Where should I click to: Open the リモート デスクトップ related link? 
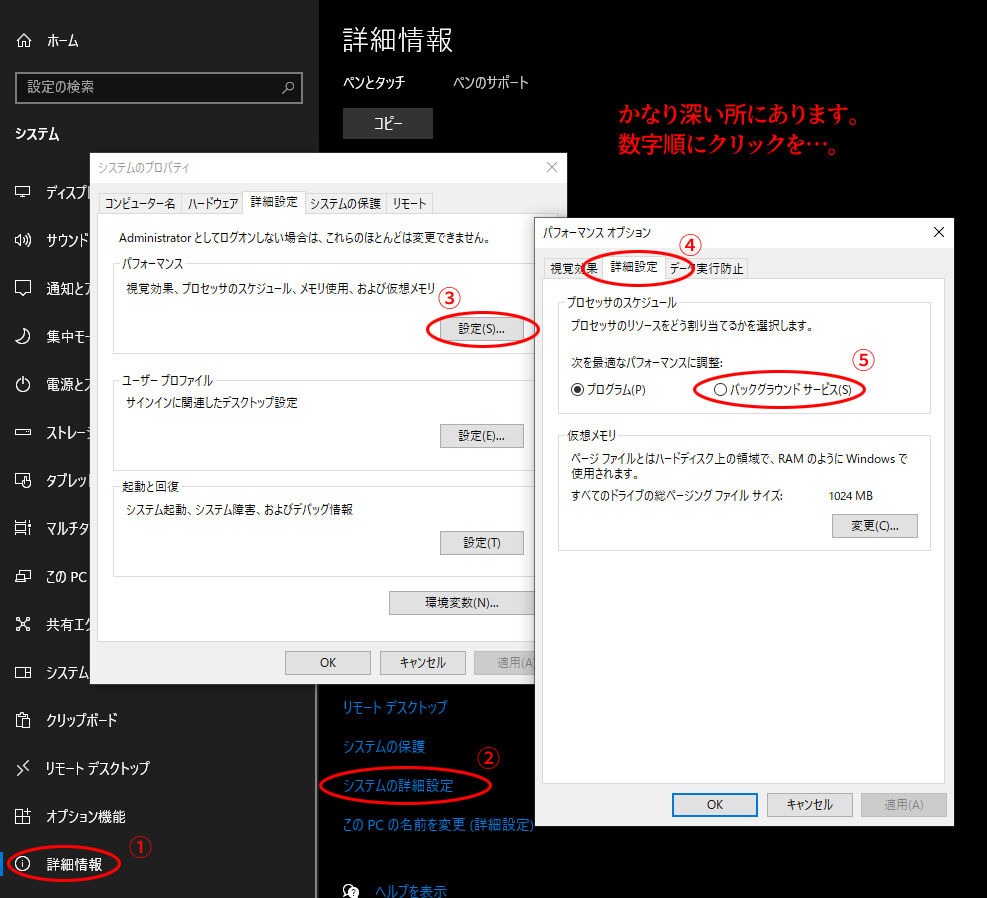(x=395, y=707)
